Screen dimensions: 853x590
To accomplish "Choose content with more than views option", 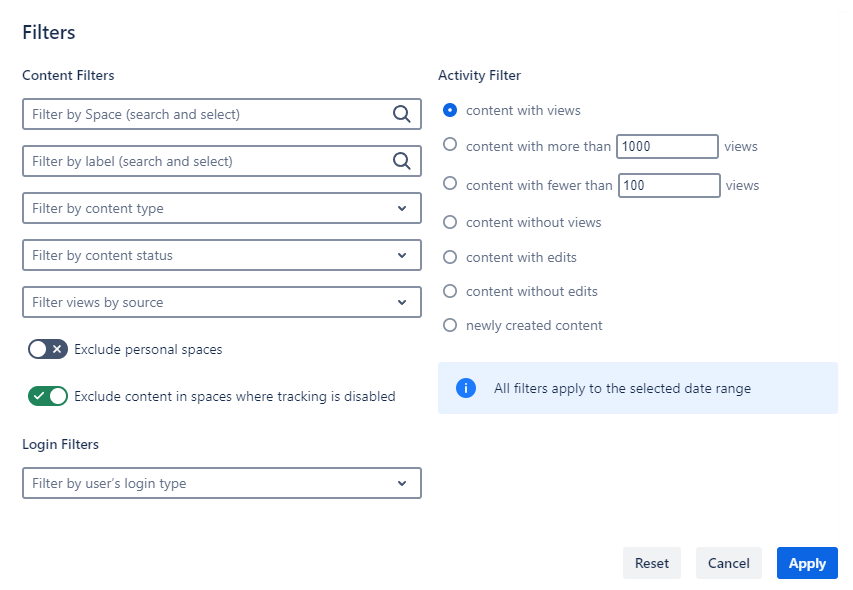I will point(450,145).
